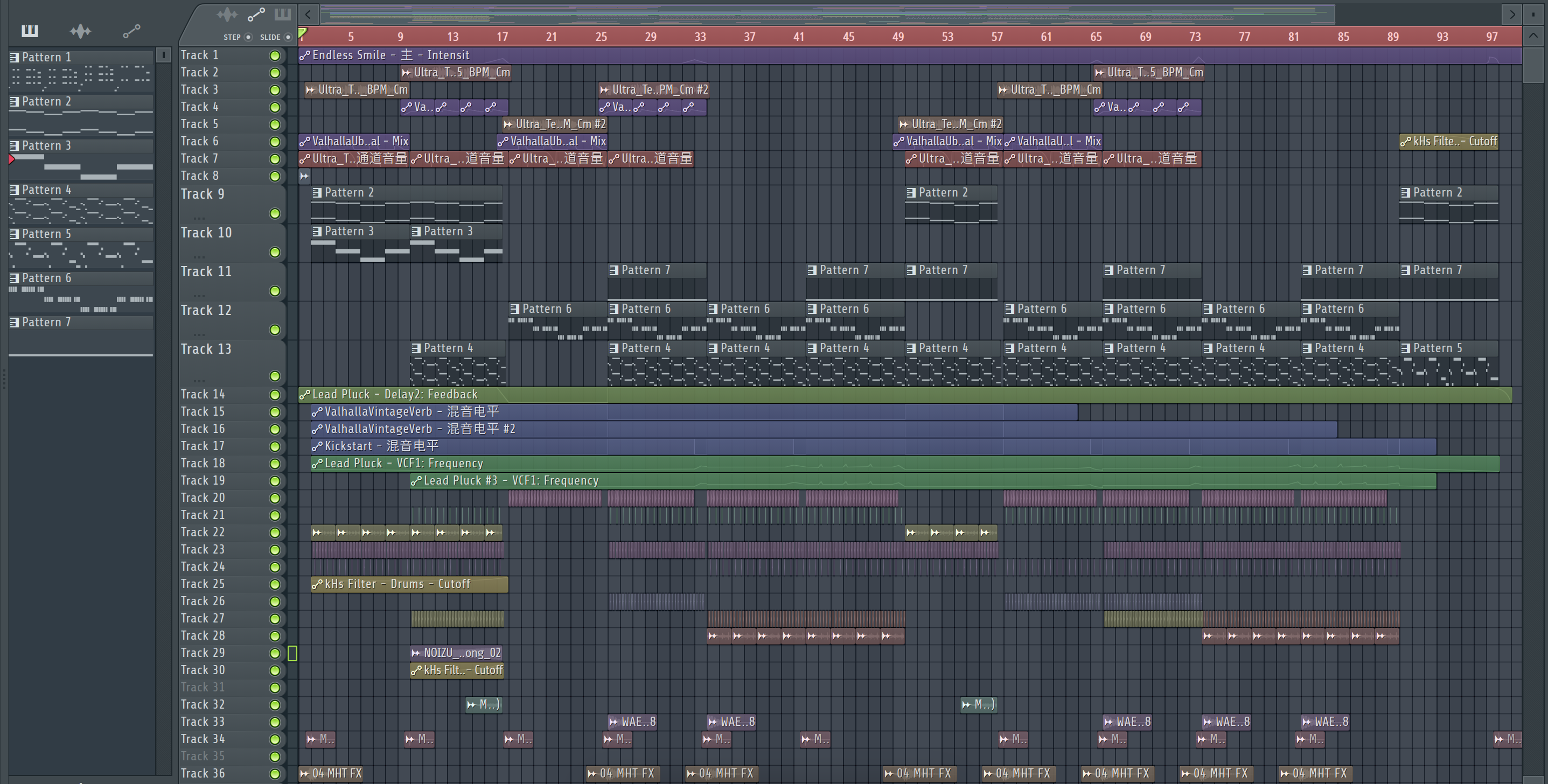
Task: Open menu icon of kHs Filter Drums Cutoff clip
Action: click(x=317, y=584)
